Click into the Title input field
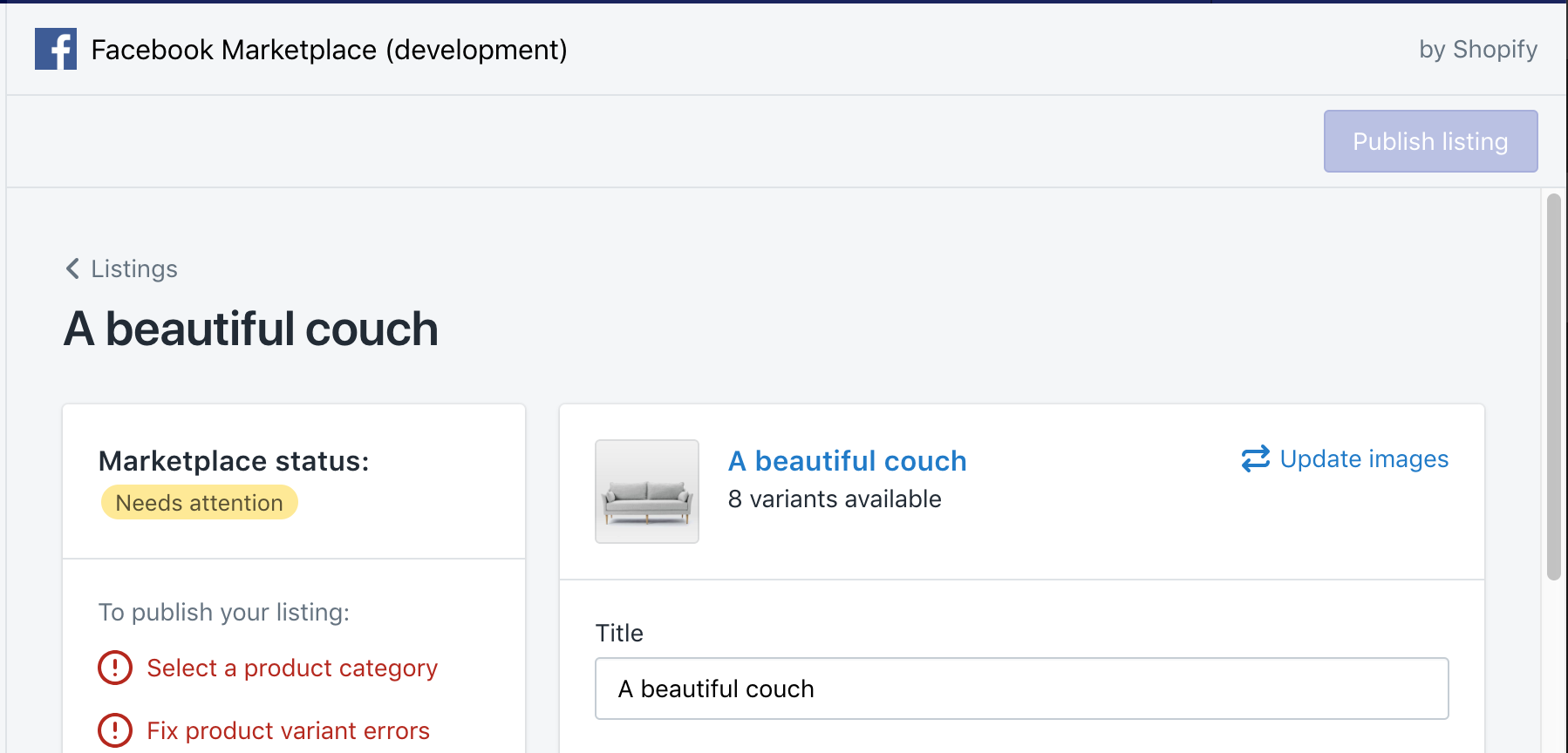1568x753 pixels. pos(1022,689)
